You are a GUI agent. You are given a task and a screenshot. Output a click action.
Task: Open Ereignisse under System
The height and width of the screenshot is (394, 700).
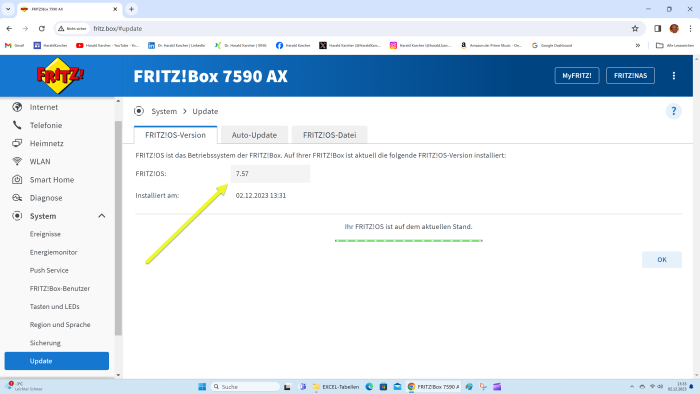tap(45, 234)
